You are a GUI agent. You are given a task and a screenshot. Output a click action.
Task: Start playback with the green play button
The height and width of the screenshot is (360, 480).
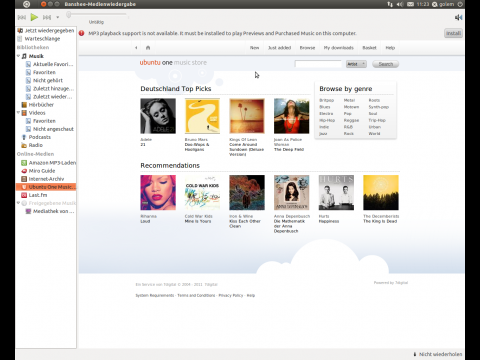(34, 17)
